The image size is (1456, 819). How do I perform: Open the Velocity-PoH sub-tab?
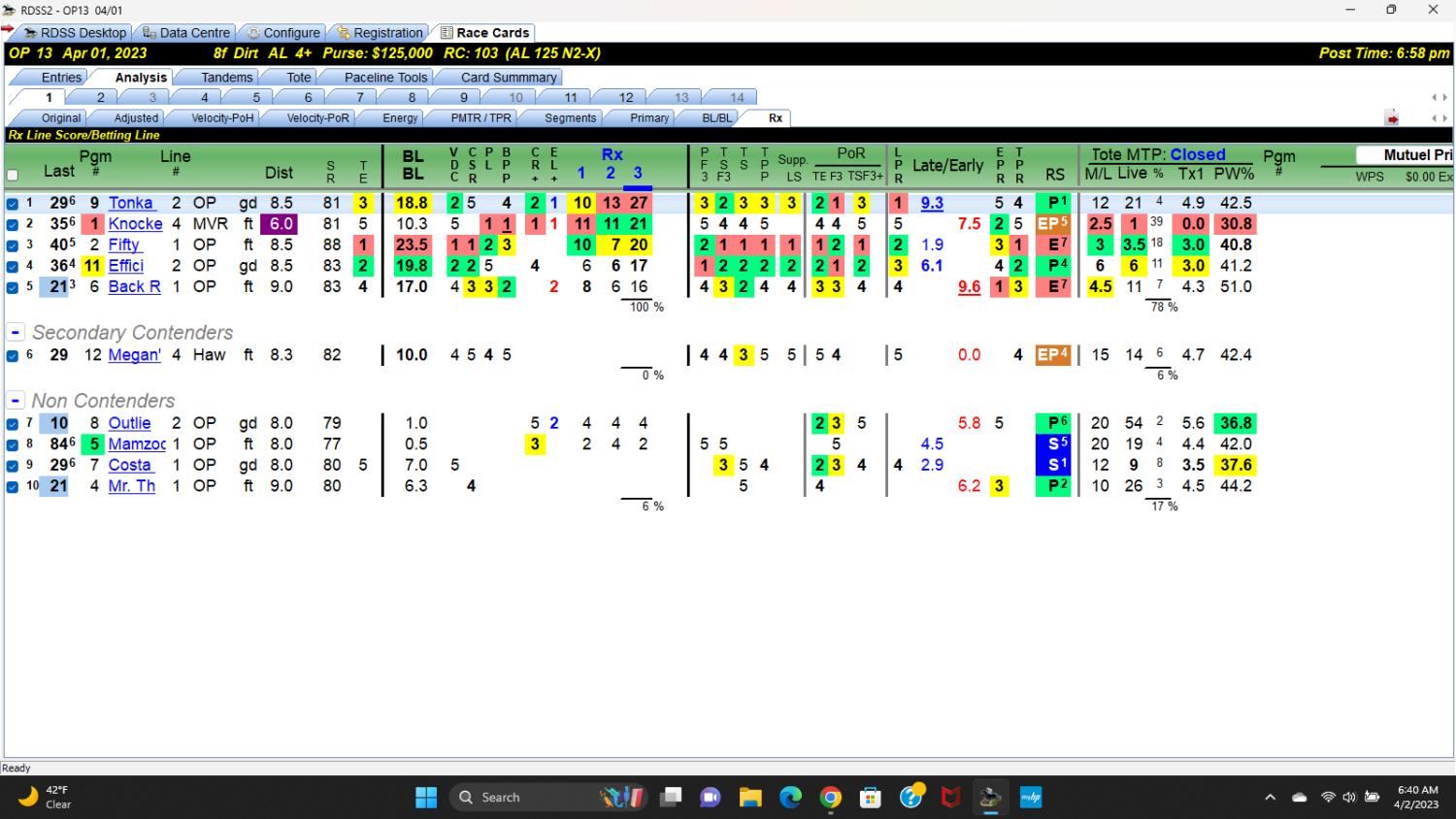221,118
